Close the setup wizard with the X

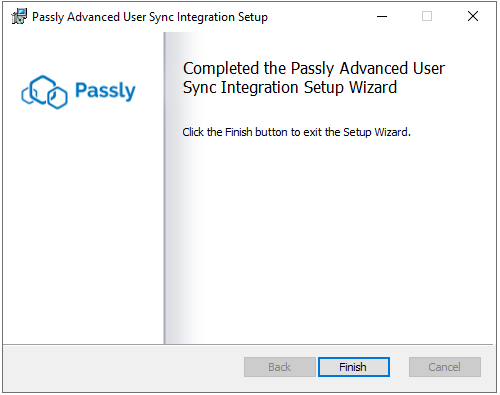(x=473, y=16)
